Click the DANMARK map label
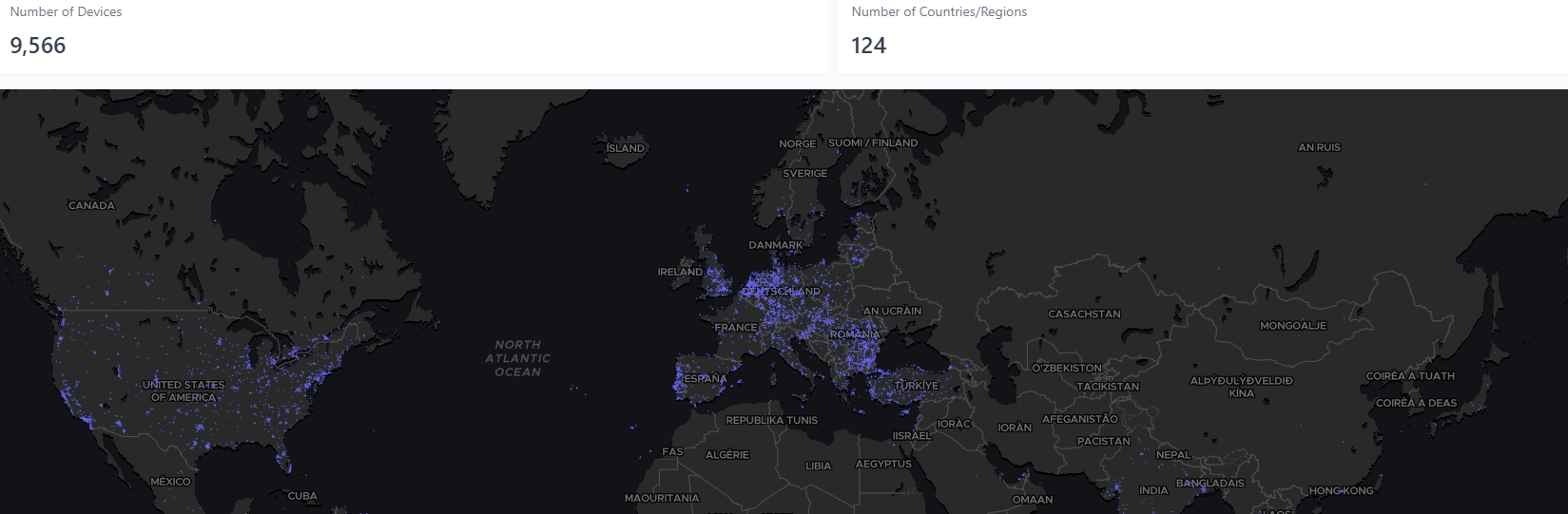The height and width of the screenshot is (514, 1568). tap(776, 245)
